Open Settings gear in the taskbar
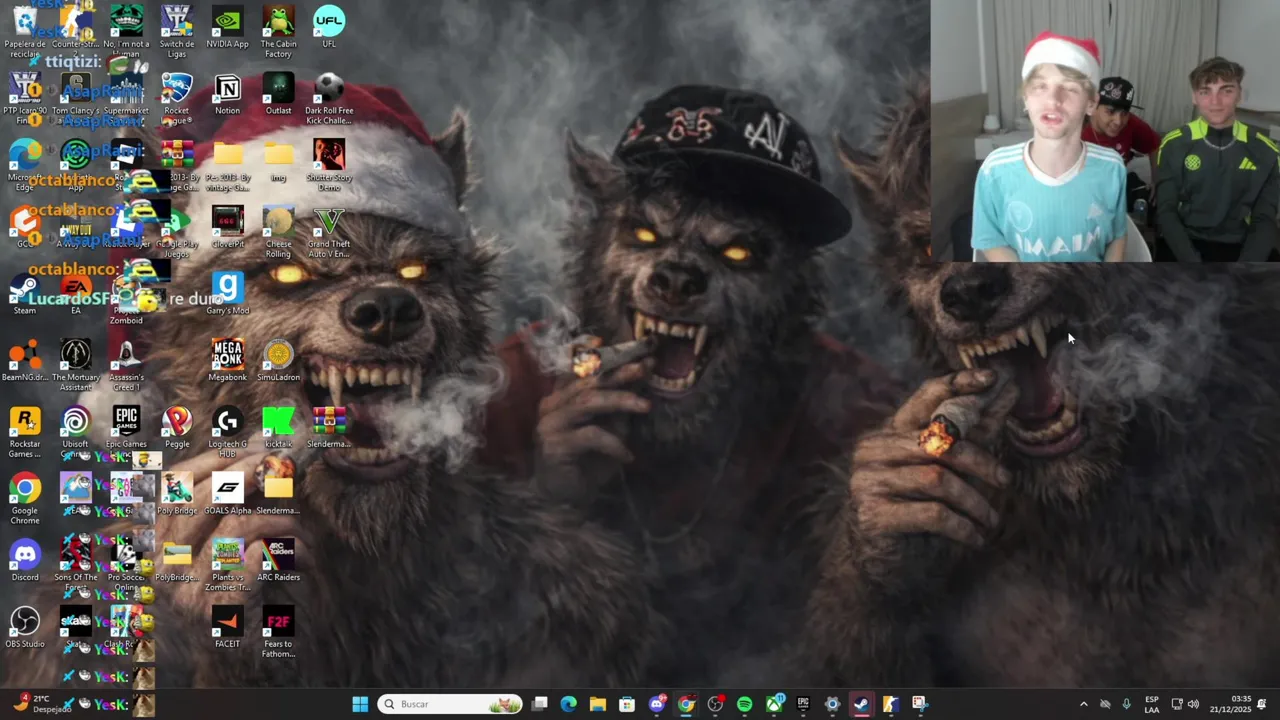This screenshot has height=720, width=1280. [832, 704]
